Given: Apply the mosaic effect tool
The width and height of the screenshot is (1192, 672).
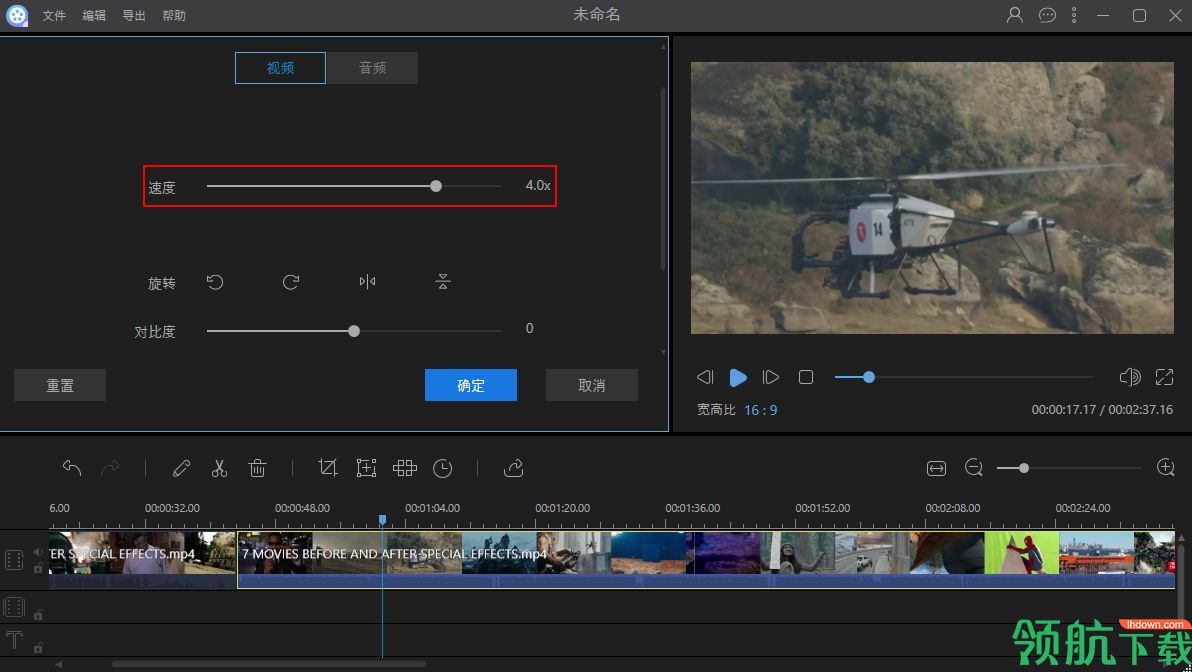Looking at the screenshot, I should point(404,468).
